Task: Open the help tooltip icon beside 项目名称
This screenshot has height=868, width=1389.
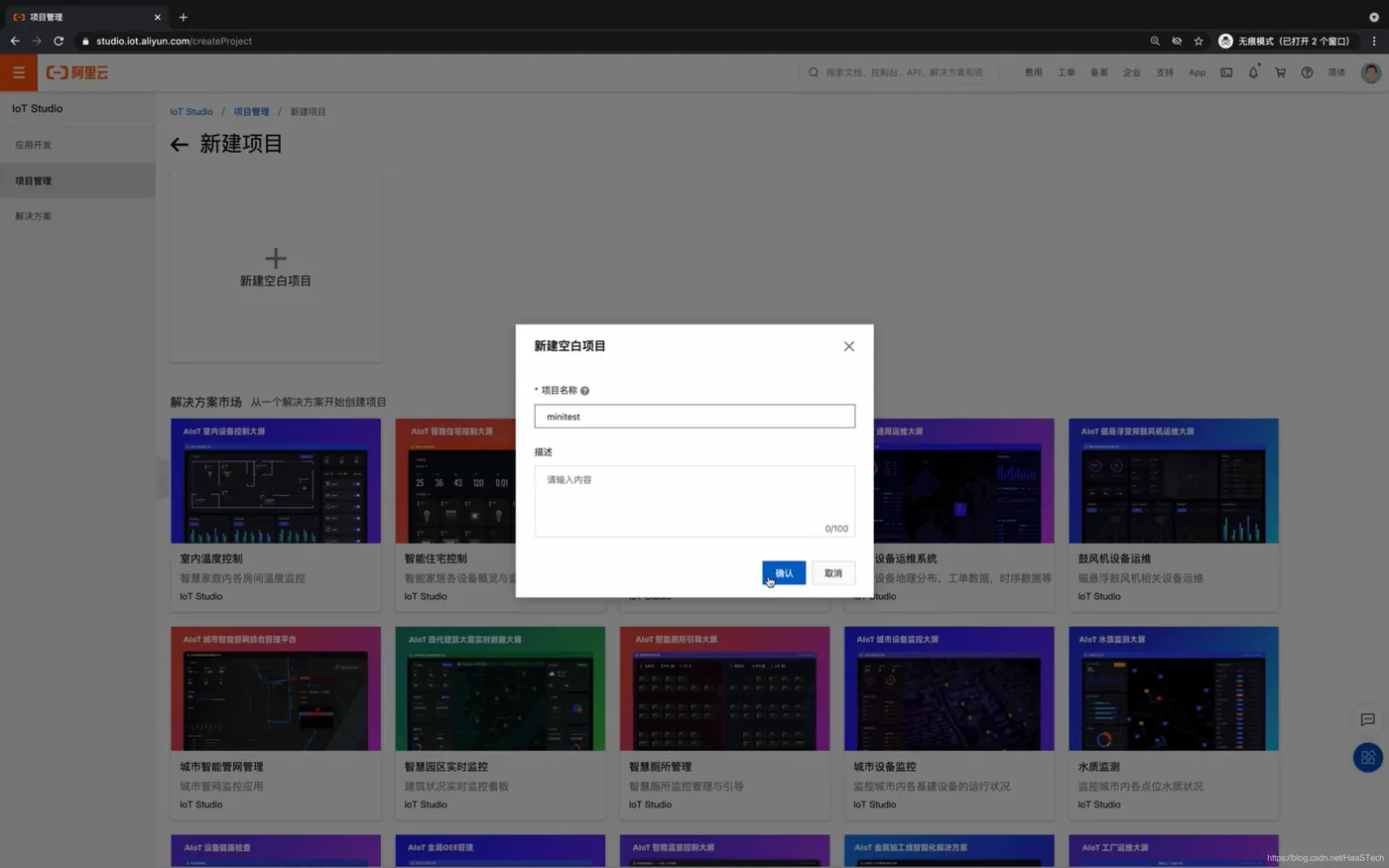Action: 584,391
